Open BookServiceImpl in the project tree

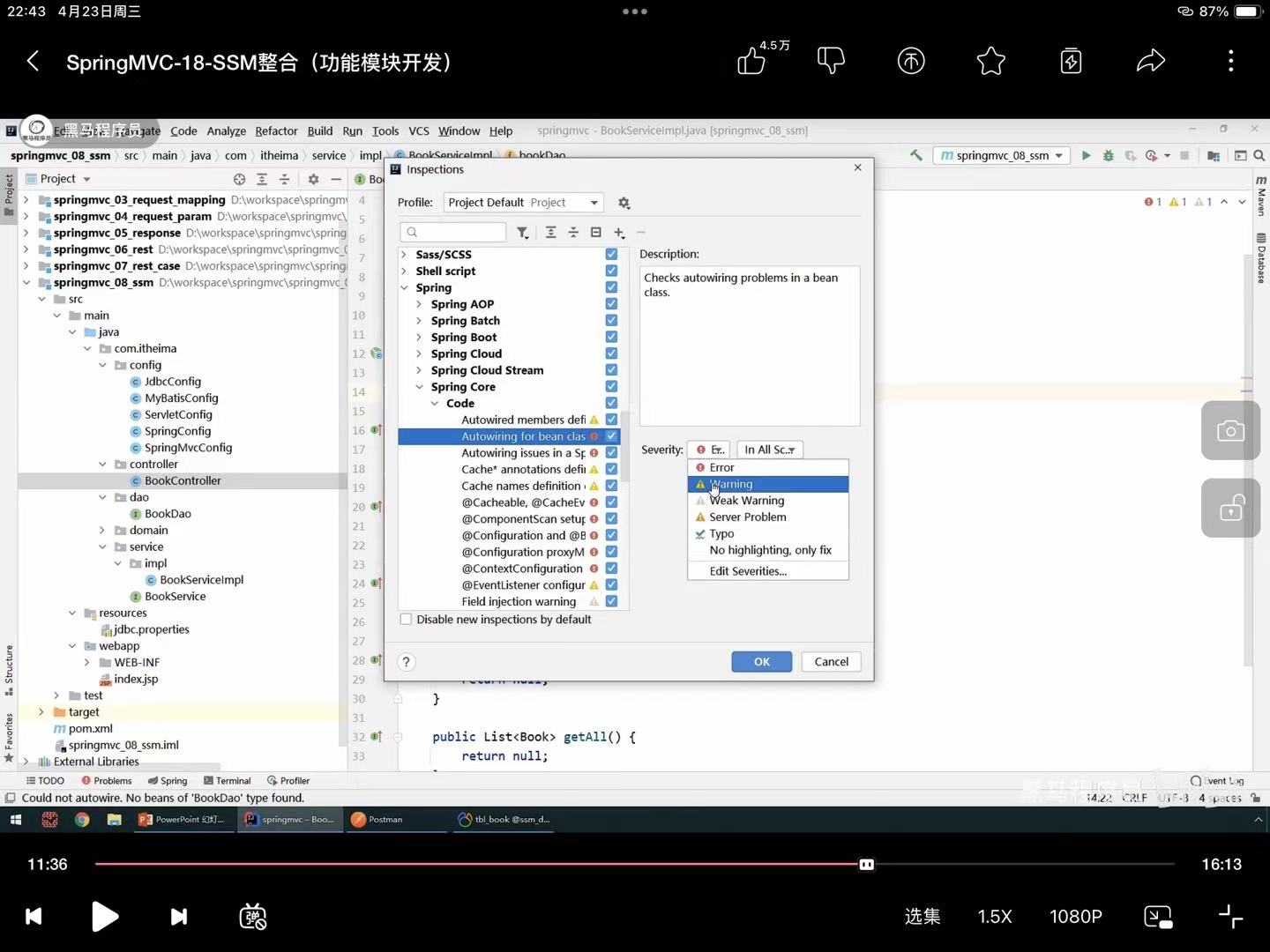[x=202, y=580]
